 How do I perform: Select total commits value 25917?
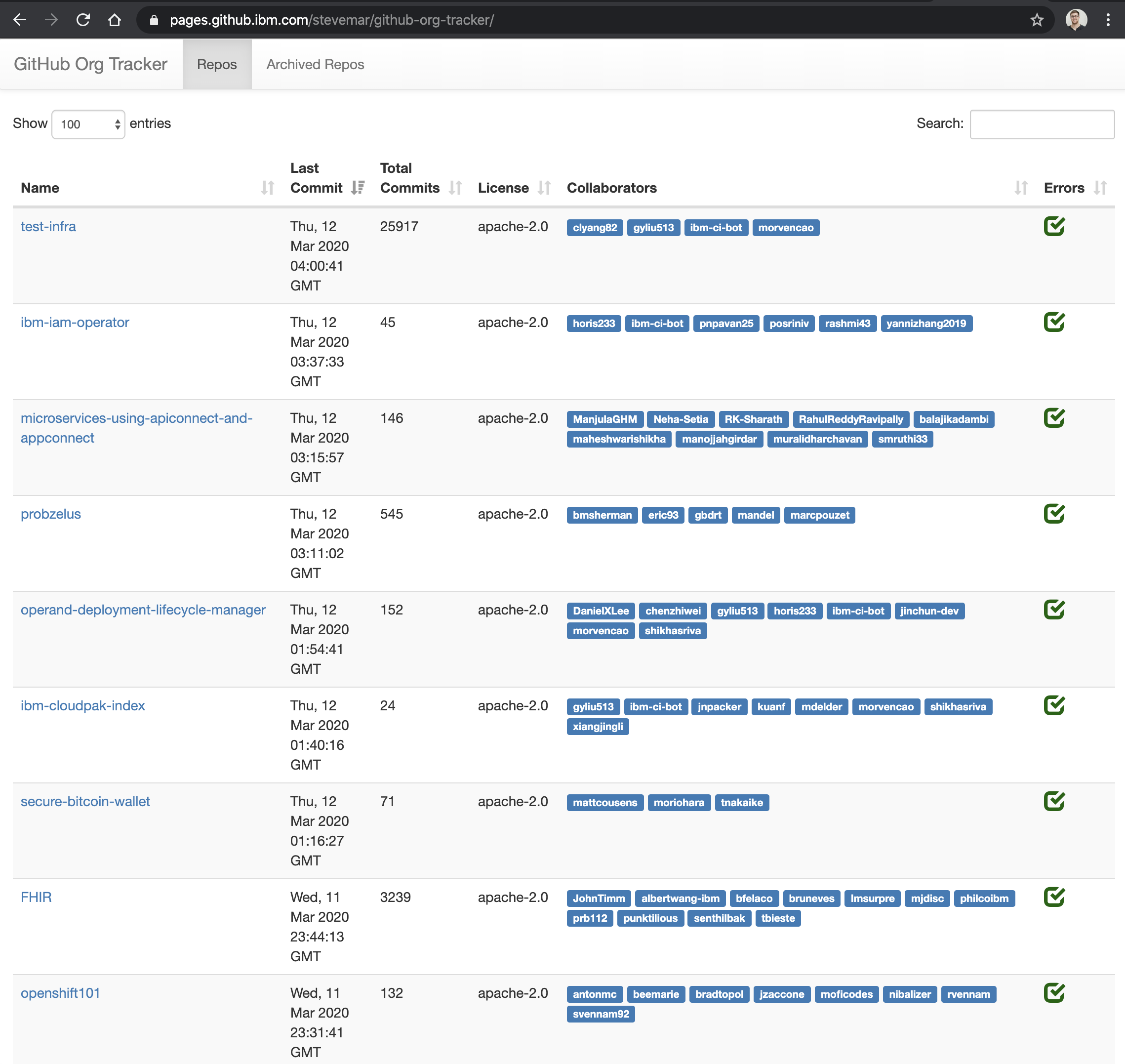(399, 226)
